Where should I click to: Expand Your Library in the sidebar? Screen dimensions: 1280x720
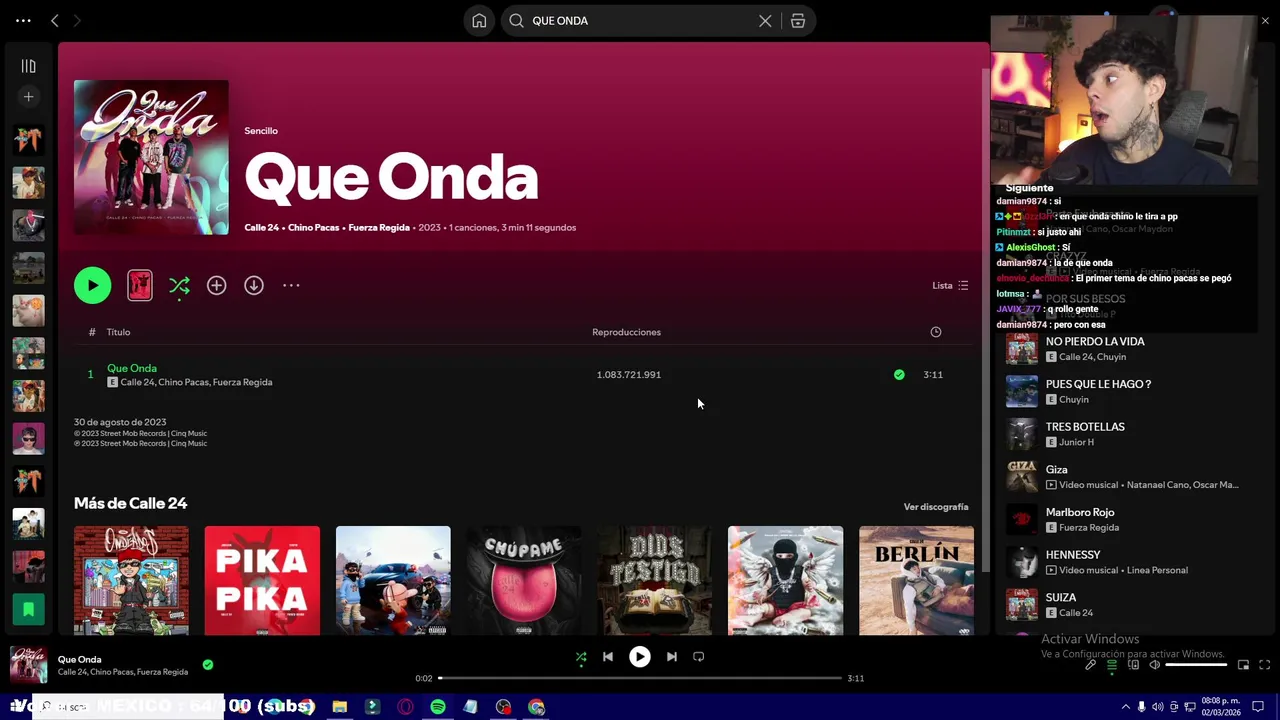coord(28,66)
